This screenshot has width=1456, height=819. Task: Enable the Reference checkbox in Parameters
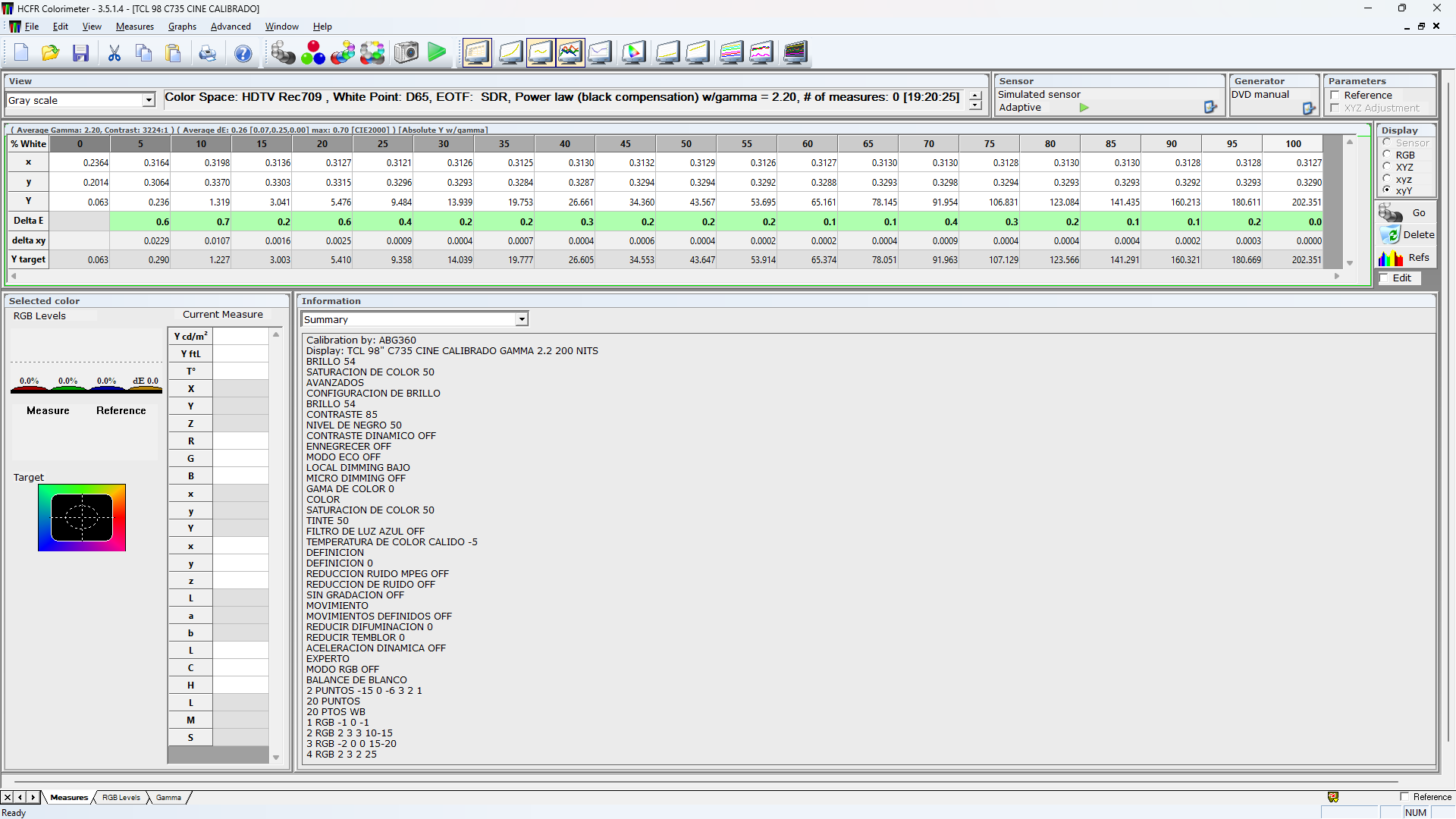1335,96
